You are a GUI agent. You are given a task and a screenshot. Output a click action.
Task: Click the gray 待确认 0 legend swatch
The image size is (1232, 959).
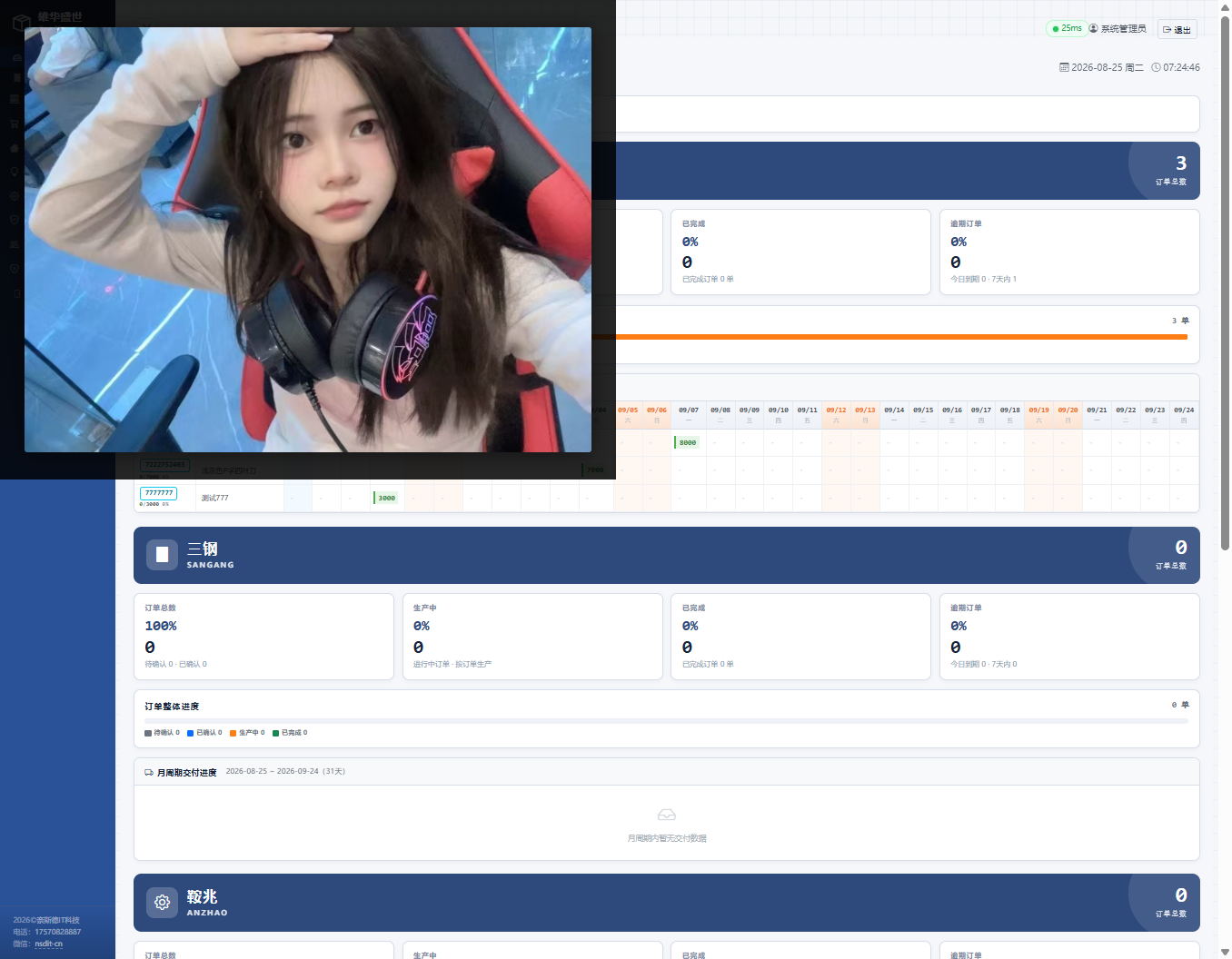(x=148, y=733)
